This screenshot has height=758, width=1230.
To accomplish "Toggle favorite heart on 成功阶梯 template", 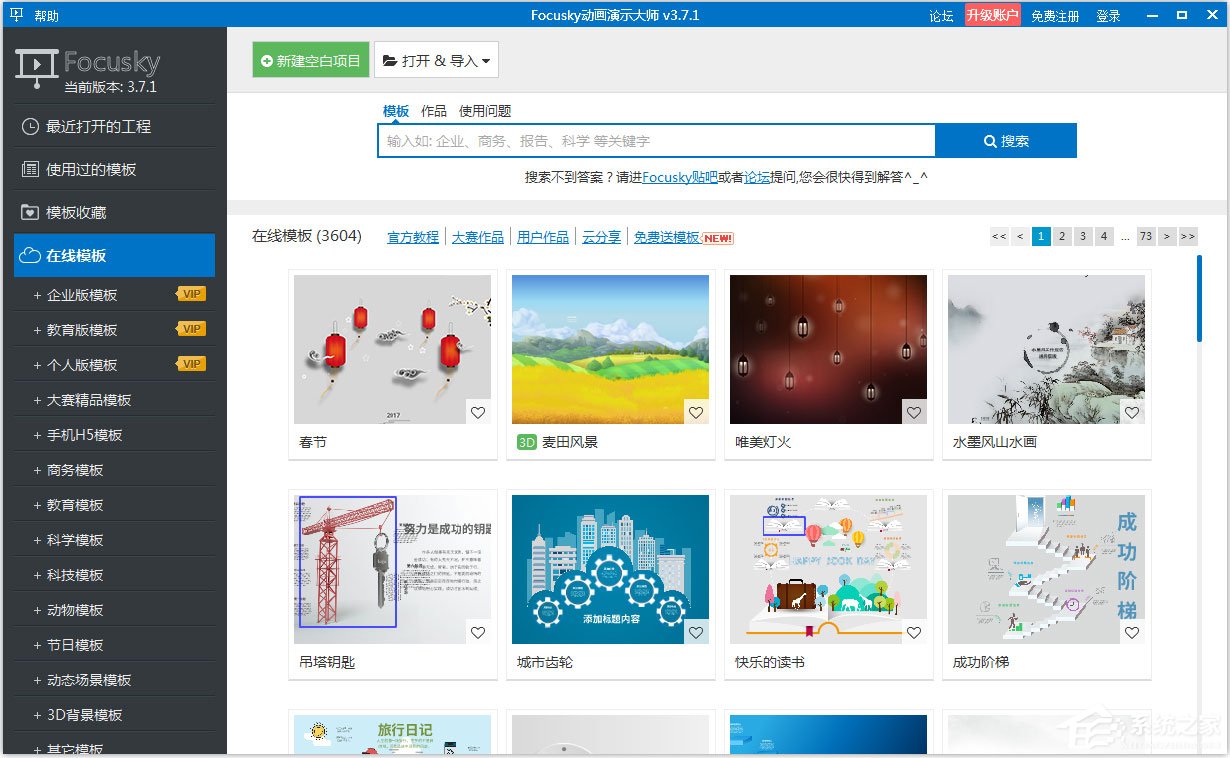I will click(1132, 632).
